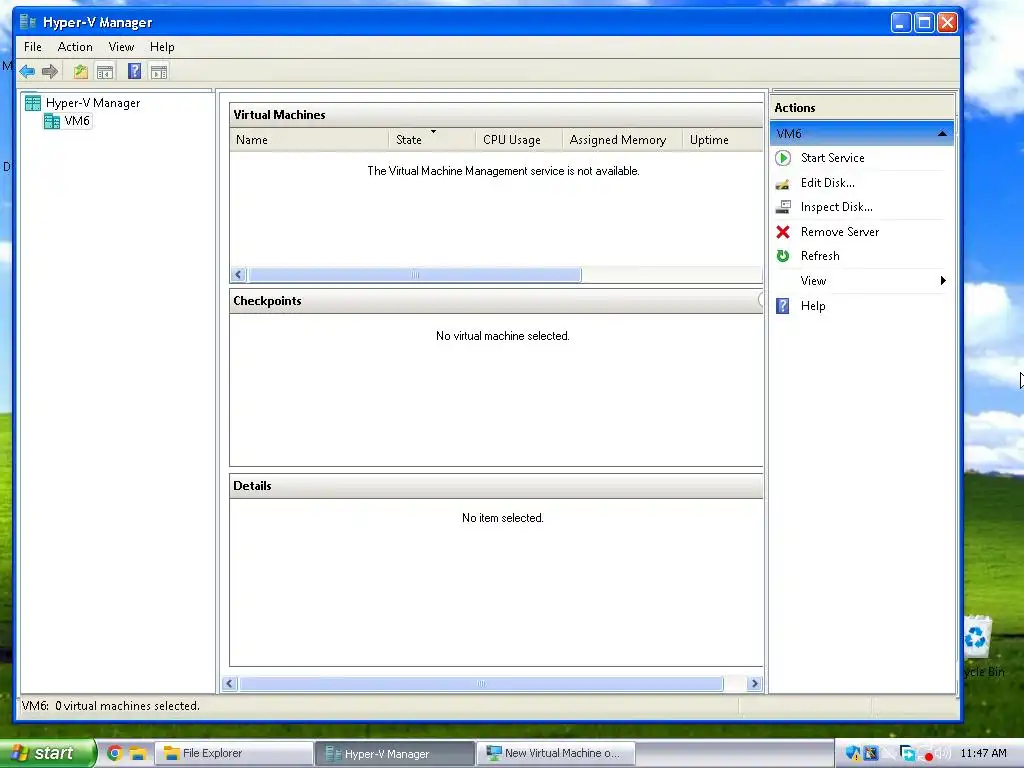Click 'No item selected.' text
Viewport: 1024px width, 768px height.
pos(503,518)
